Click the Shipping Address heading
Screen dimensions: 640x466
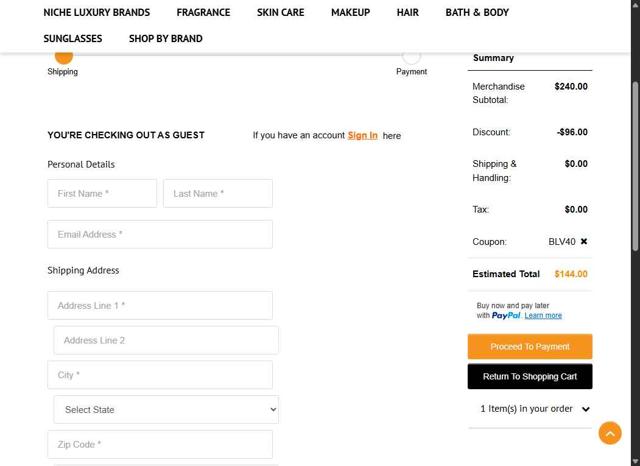(83, 271)
